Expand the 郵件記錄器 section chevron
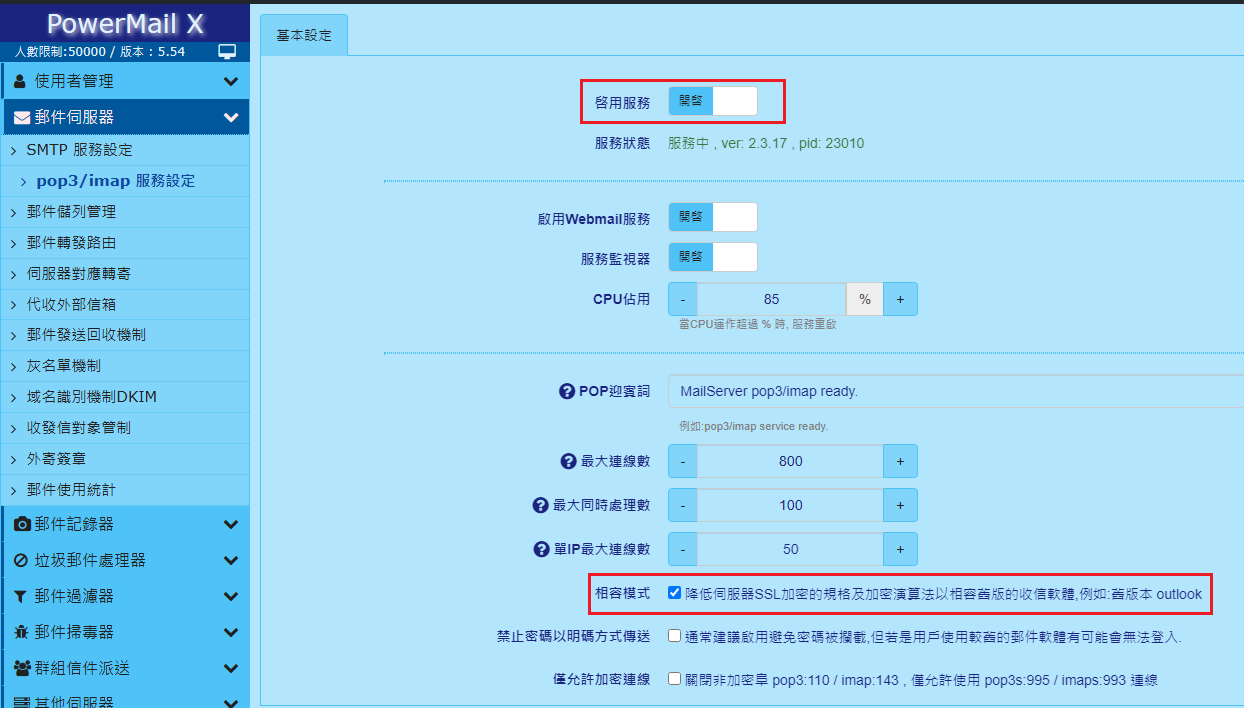Viewport: 1244px width, 708px height. pos(231,524)
